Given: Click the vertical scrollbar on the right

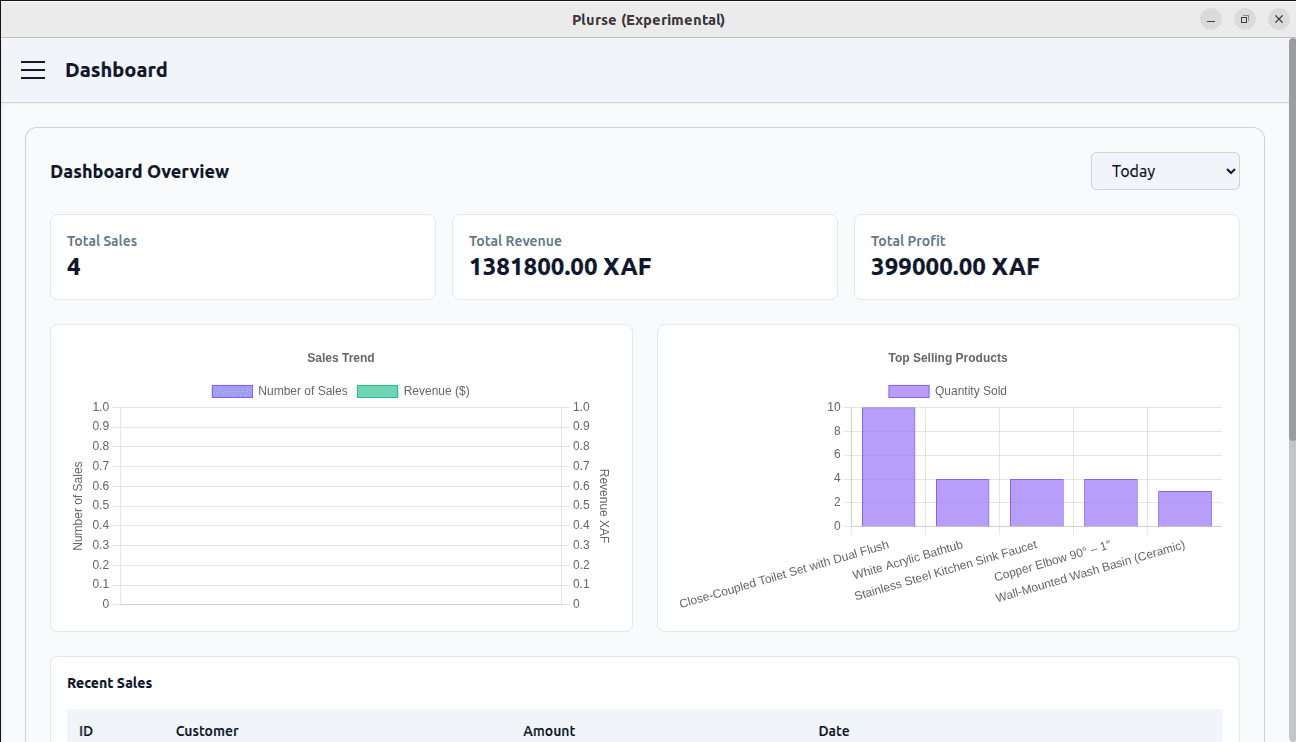Looking at the screenshot, I should (x=1291, y=240).
